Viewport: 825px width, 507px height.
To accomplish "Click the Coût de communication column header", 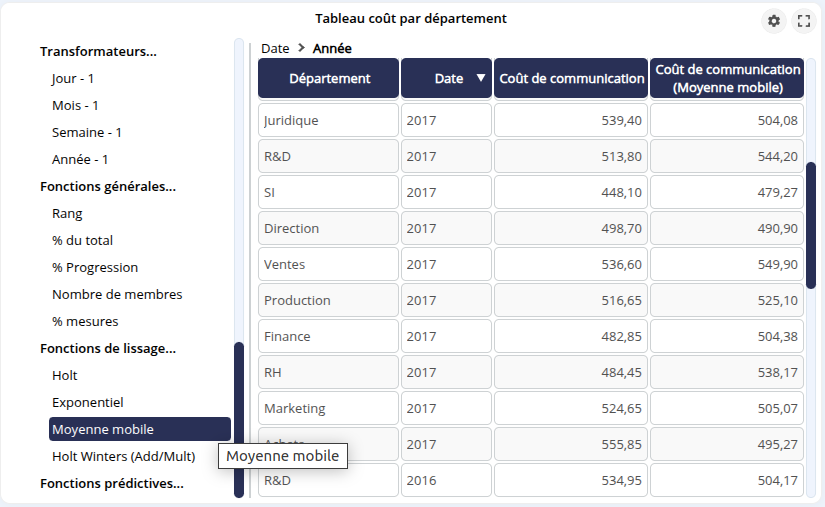I will [571, 78].
